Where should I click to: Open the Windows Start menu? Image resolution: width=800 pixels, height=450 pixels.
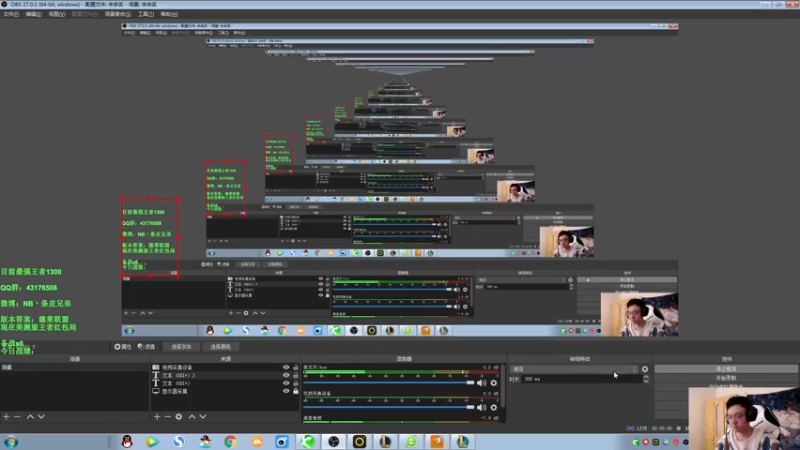click(11, 441)
